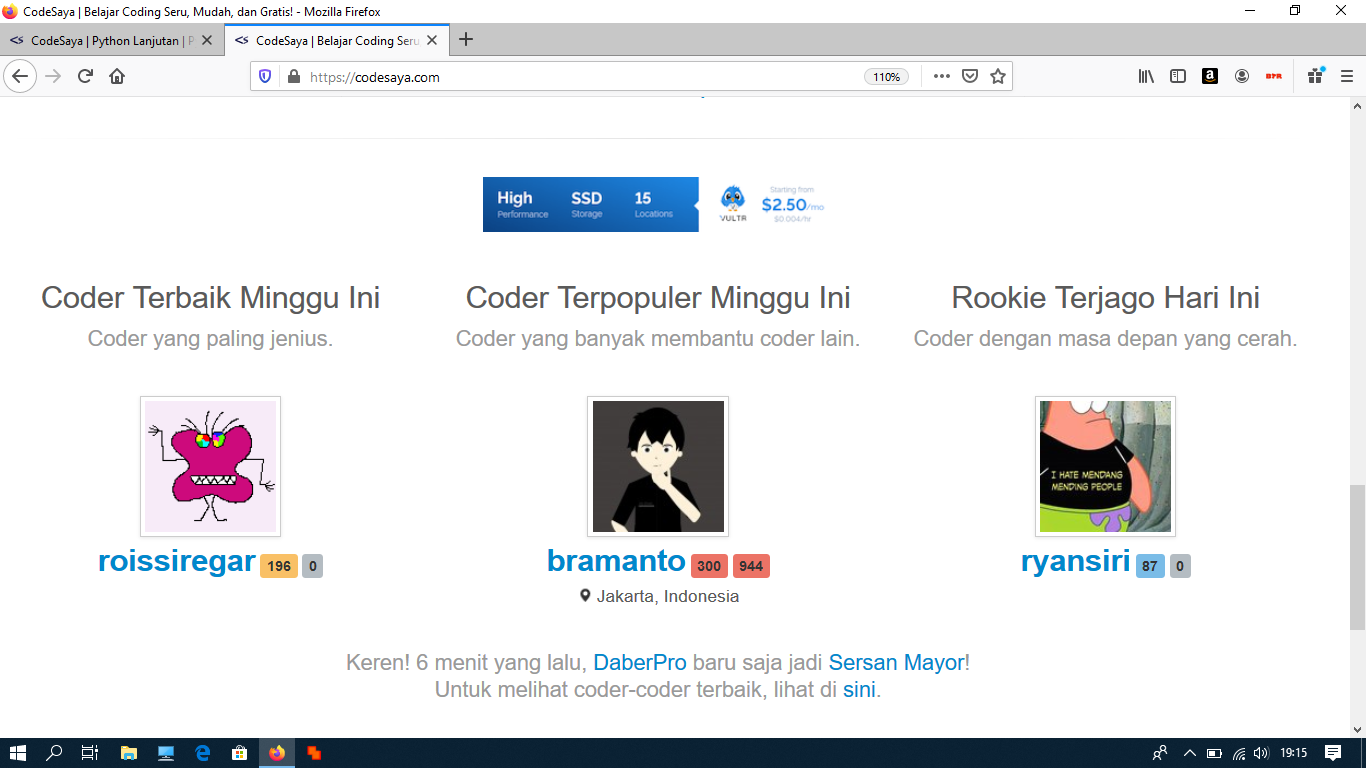Follow the DaberPro link
This screenshot has width=1366, height=768.
point(640,662)
